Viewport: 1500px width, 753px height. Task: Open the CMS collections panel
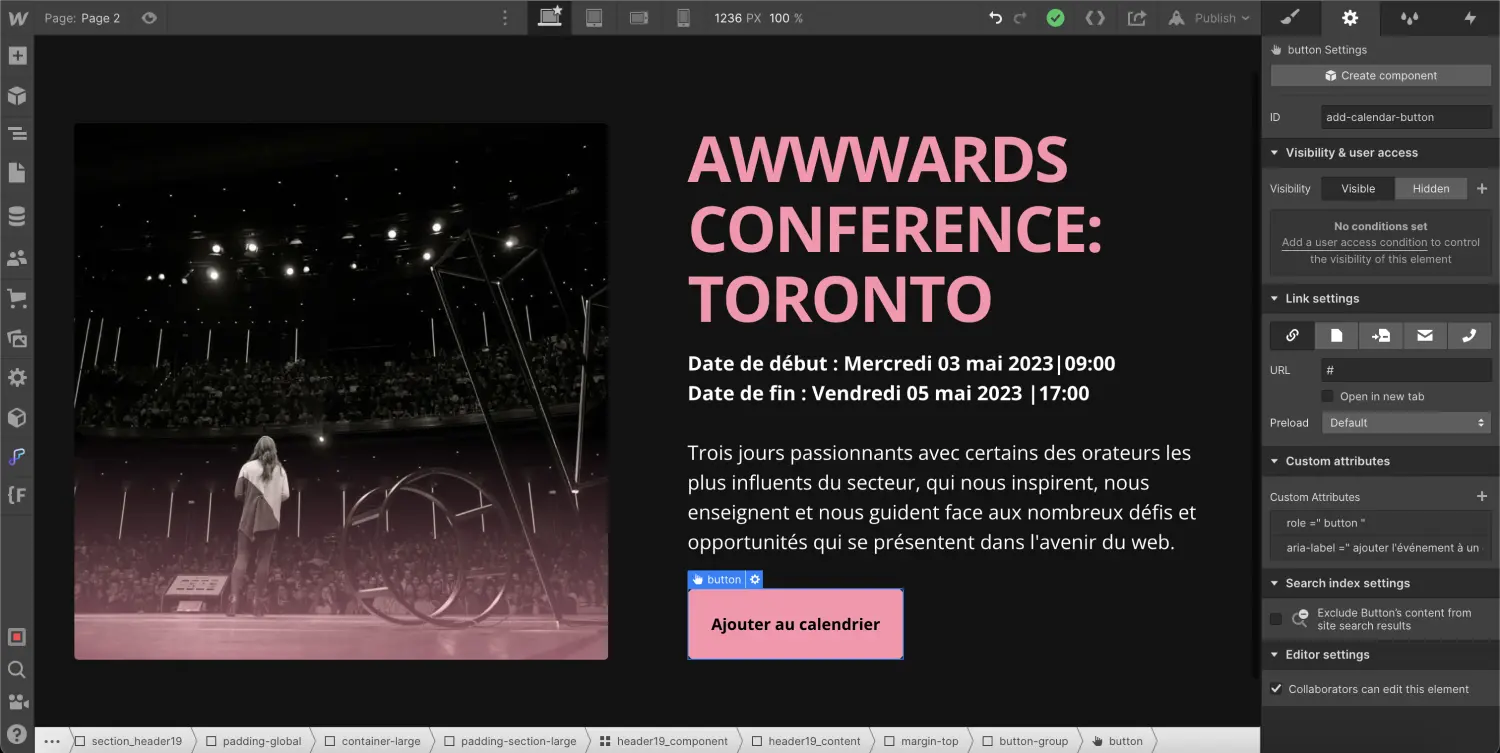pos(17,215)
